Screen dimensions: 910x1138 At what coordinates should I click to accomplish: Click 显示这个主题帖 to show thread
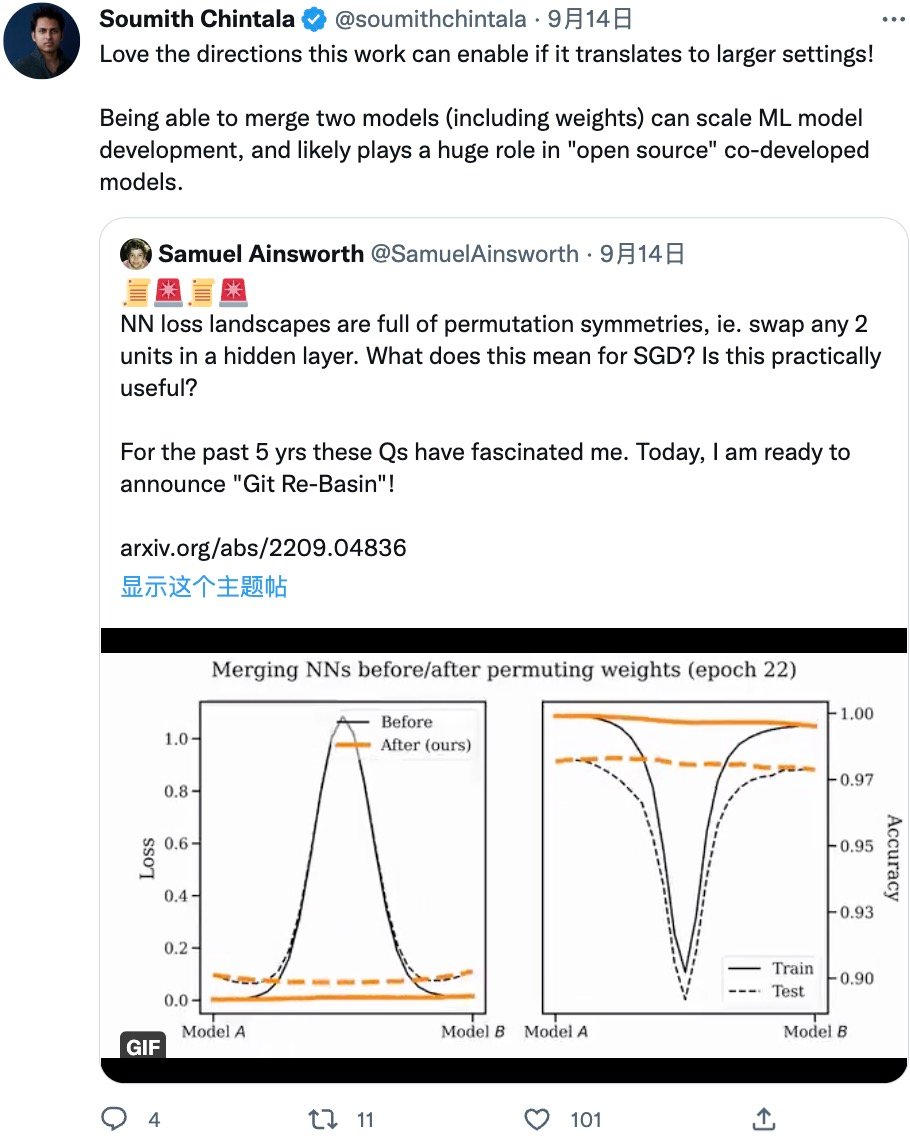(204, 586)
